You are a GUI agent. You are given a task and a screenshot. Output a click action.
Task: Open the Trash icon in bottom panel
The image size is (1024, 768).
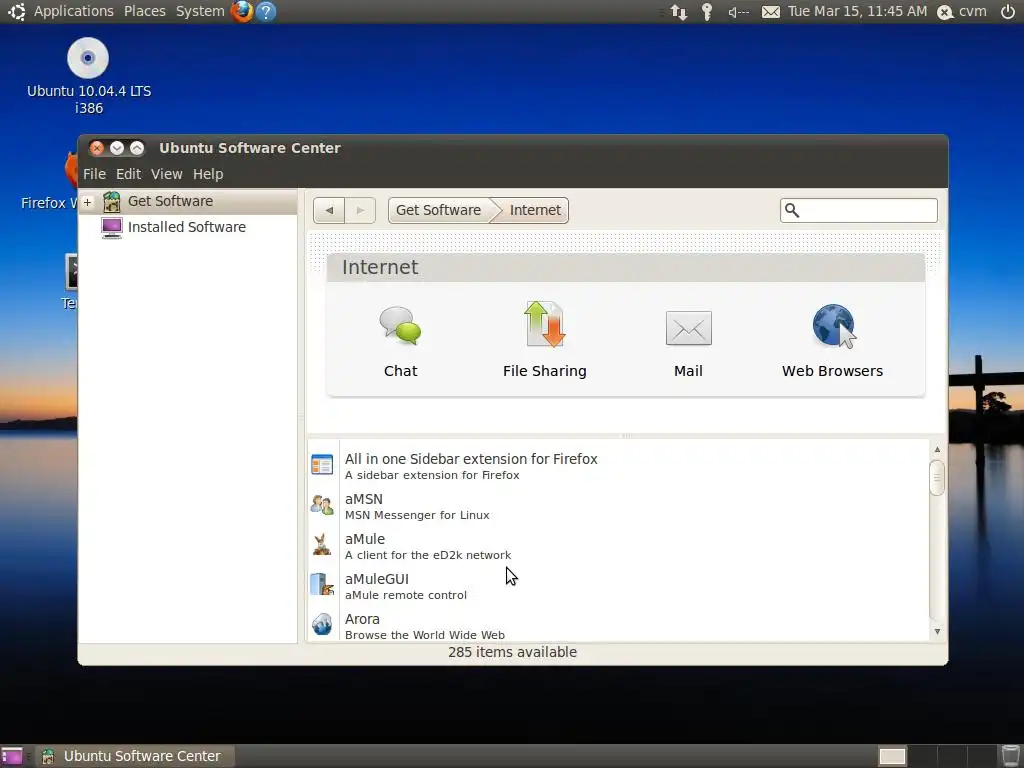pos(1010,756)
